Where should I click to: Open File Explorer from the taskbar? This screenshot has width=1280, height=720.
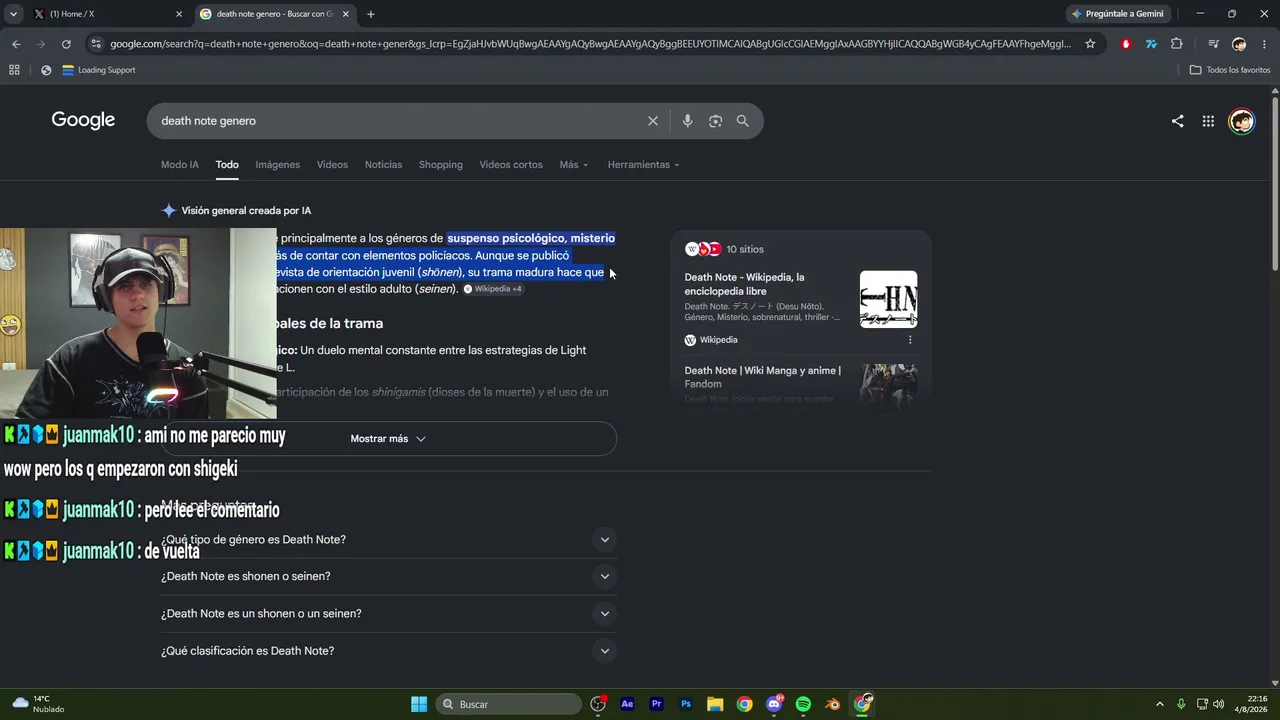click(715, 704)
